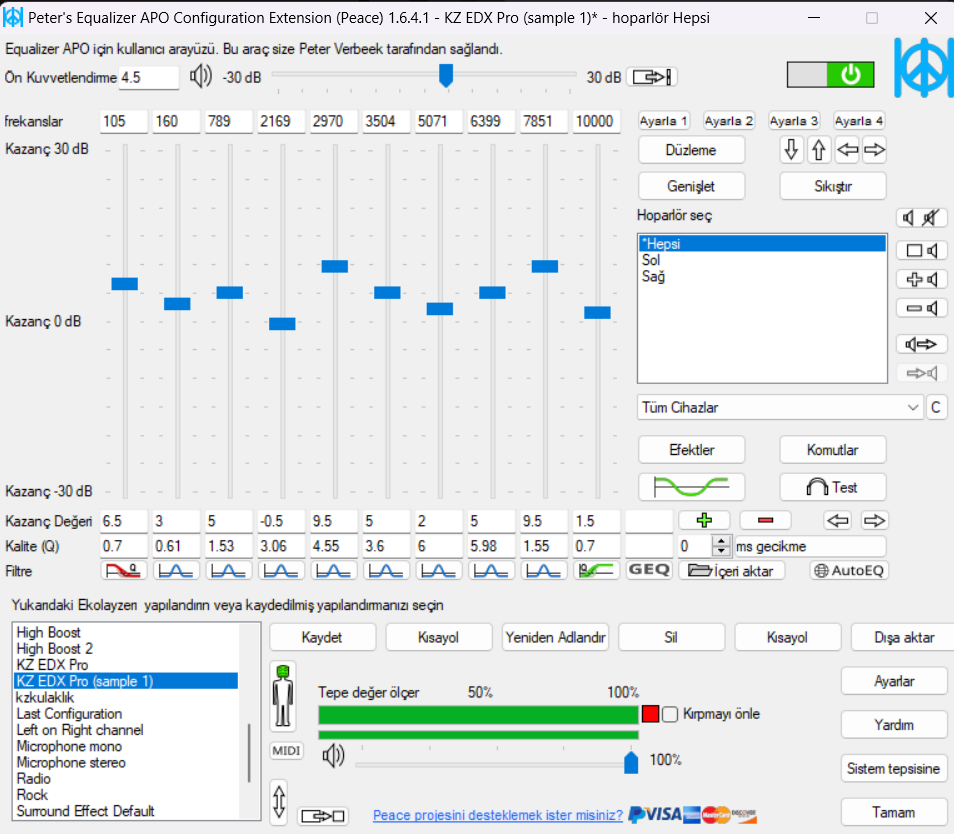Click the 789 frequency input field
954x834 pixels.
tap(229, 121)
